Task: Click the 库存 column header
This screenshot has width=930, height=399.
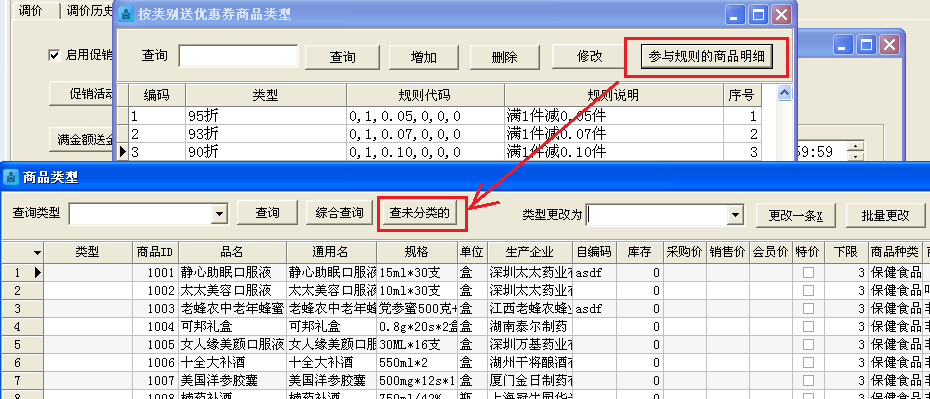Action: pos(639,253)
